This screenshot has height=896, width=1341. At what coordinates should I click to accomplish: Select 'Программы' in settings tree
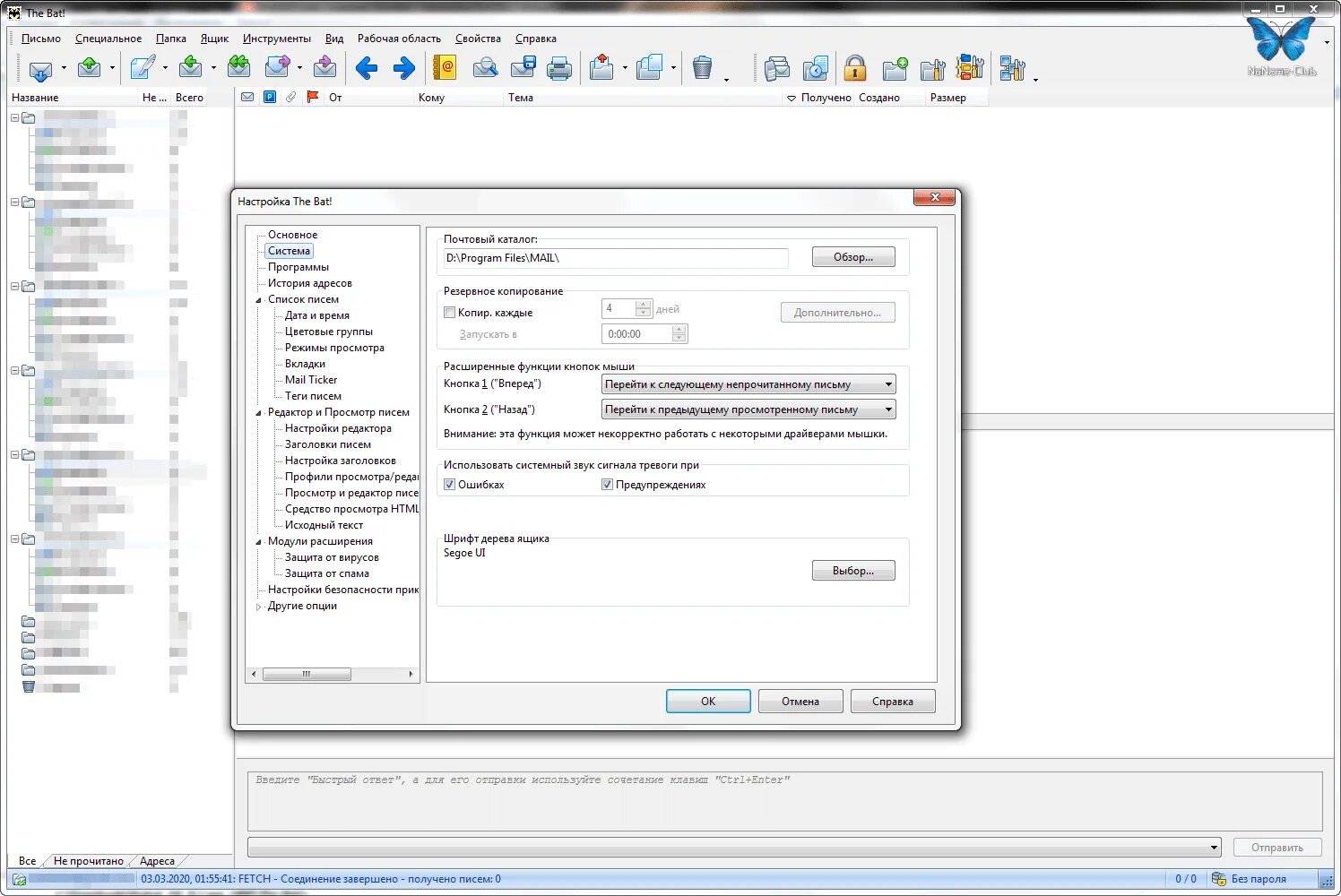[x=298, y=267]
